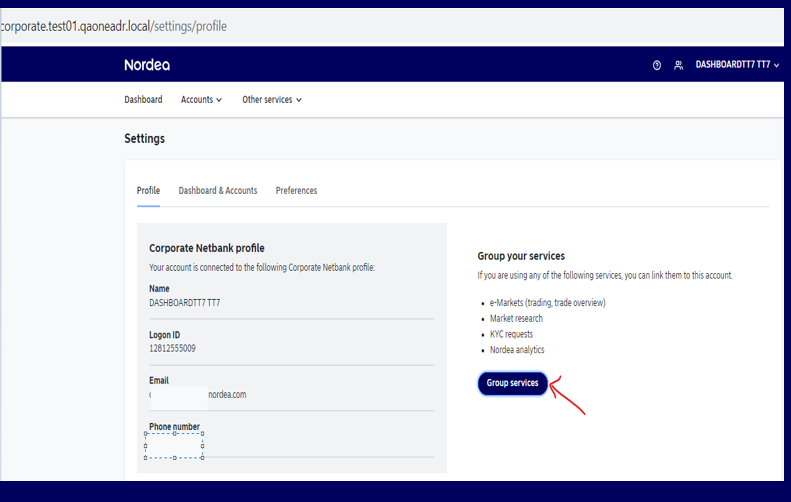This screenshot has width=791, height=502.
Task: Click the users profile icon in header
Action: tap(679, 65)
